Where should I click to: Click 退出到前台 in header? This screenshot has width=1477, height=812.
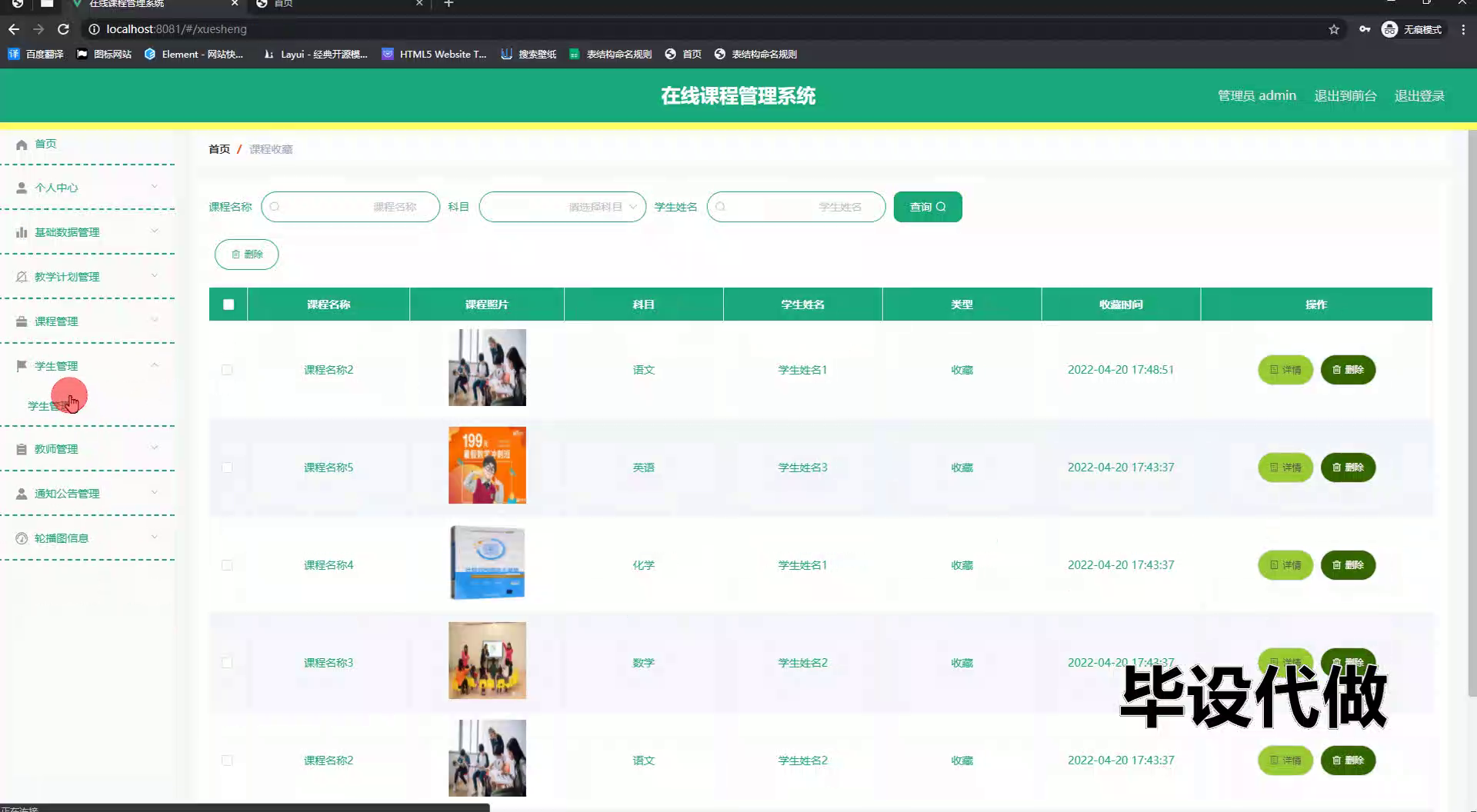[1345, 95]
